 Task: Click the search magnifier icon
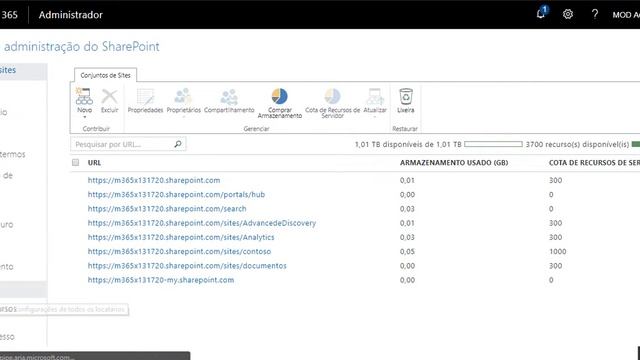[178, 144]
